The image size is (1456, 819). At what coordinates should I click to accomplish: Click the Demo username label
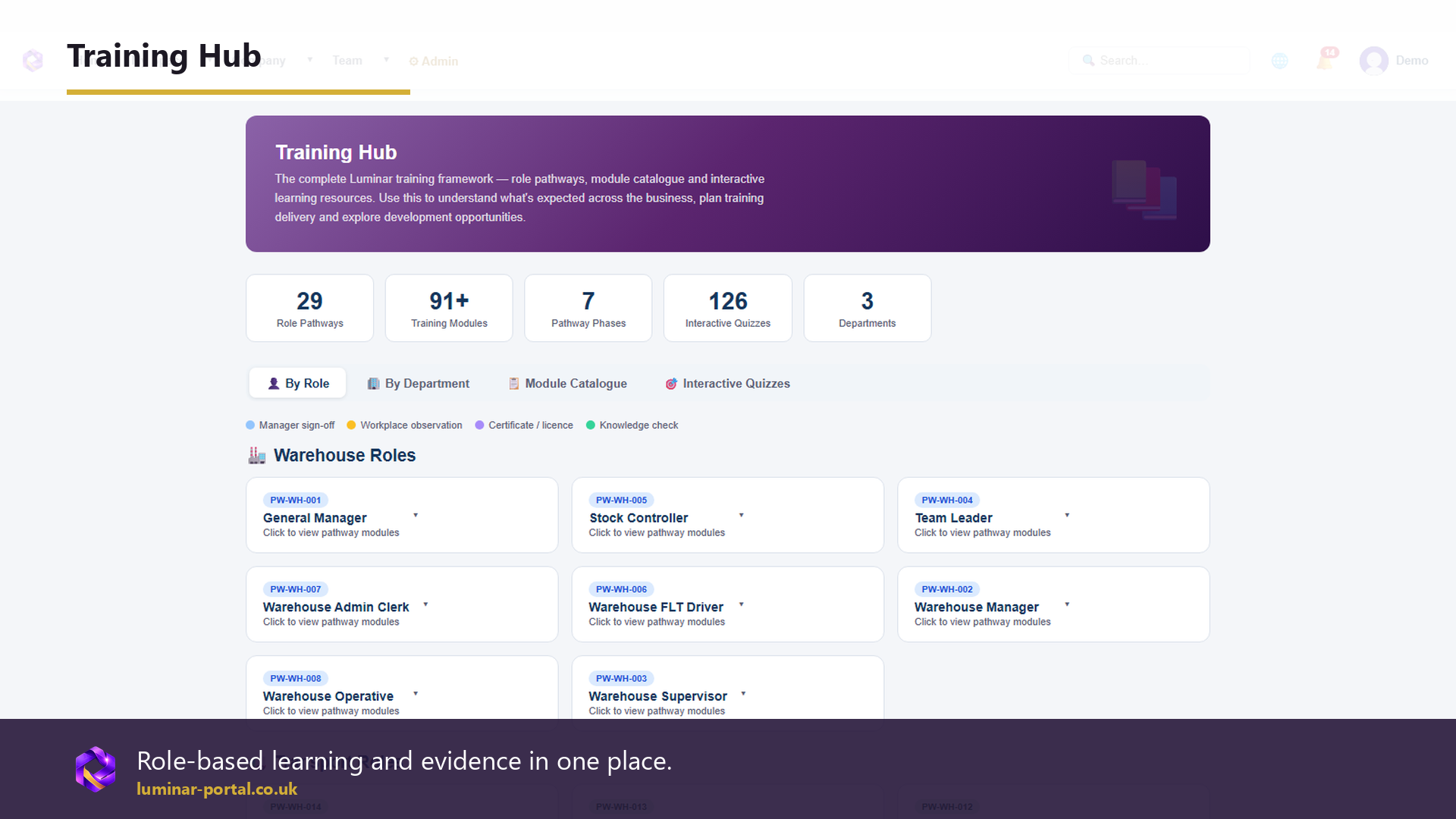[x=1412, y=61]
